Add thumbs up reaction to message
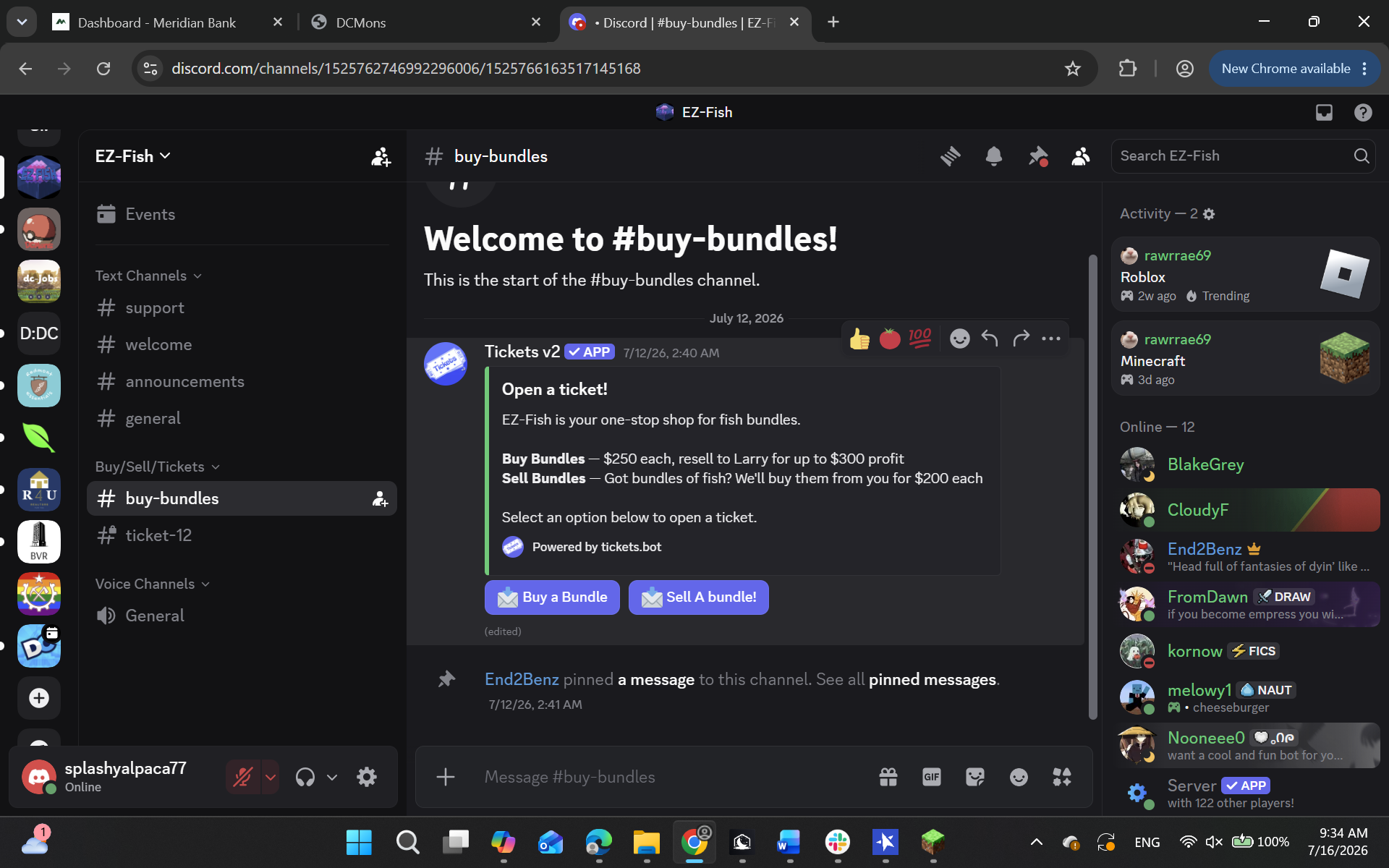Screen dimensions: 1389x868 point(859,339)
